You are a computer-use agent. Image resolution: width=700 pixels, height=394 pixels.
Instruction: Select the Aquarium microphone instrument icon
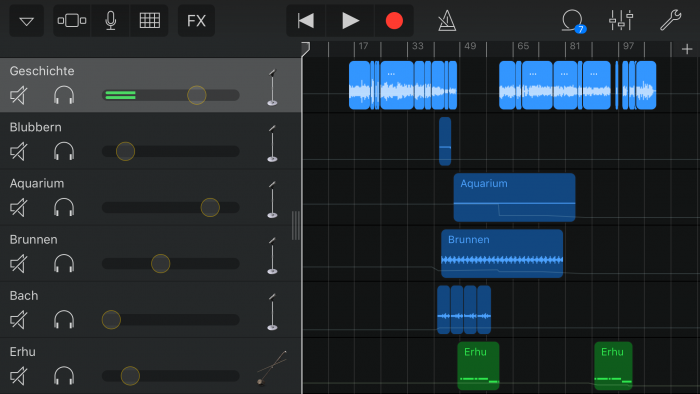click(x=272, y=200)
